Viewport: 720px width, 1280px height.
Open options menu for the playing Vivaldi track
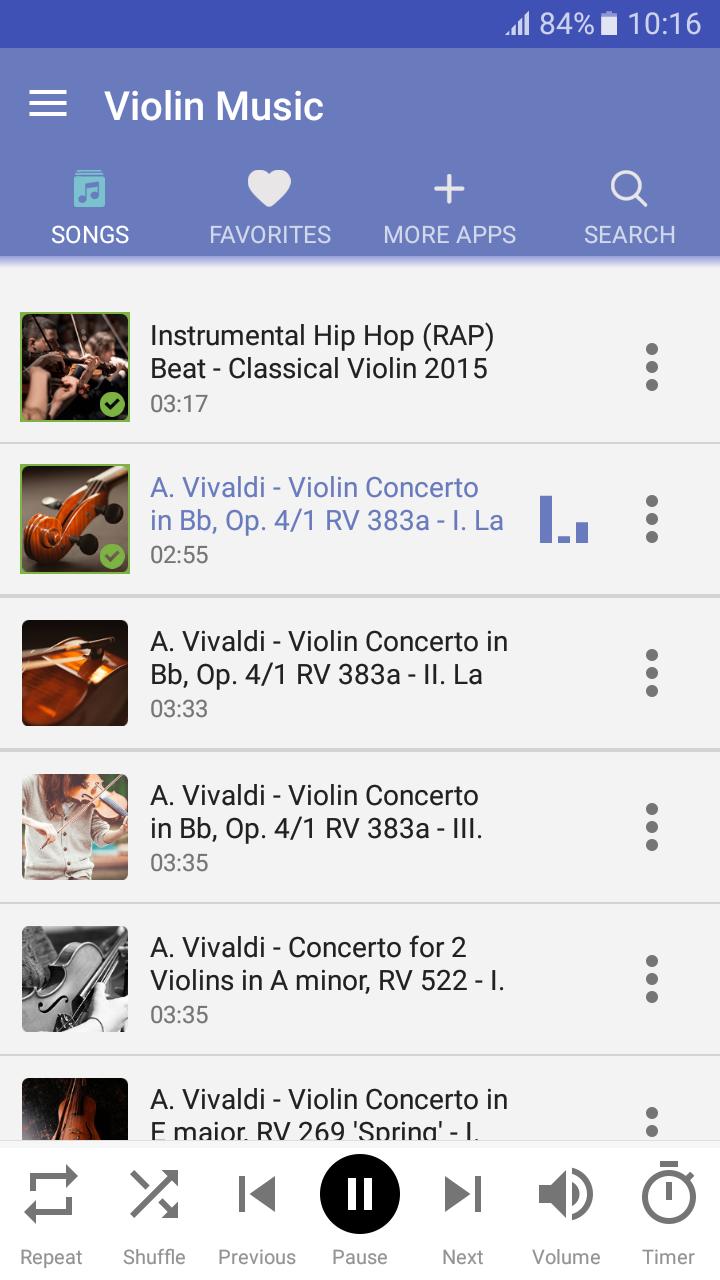click(x=652, y=519)
